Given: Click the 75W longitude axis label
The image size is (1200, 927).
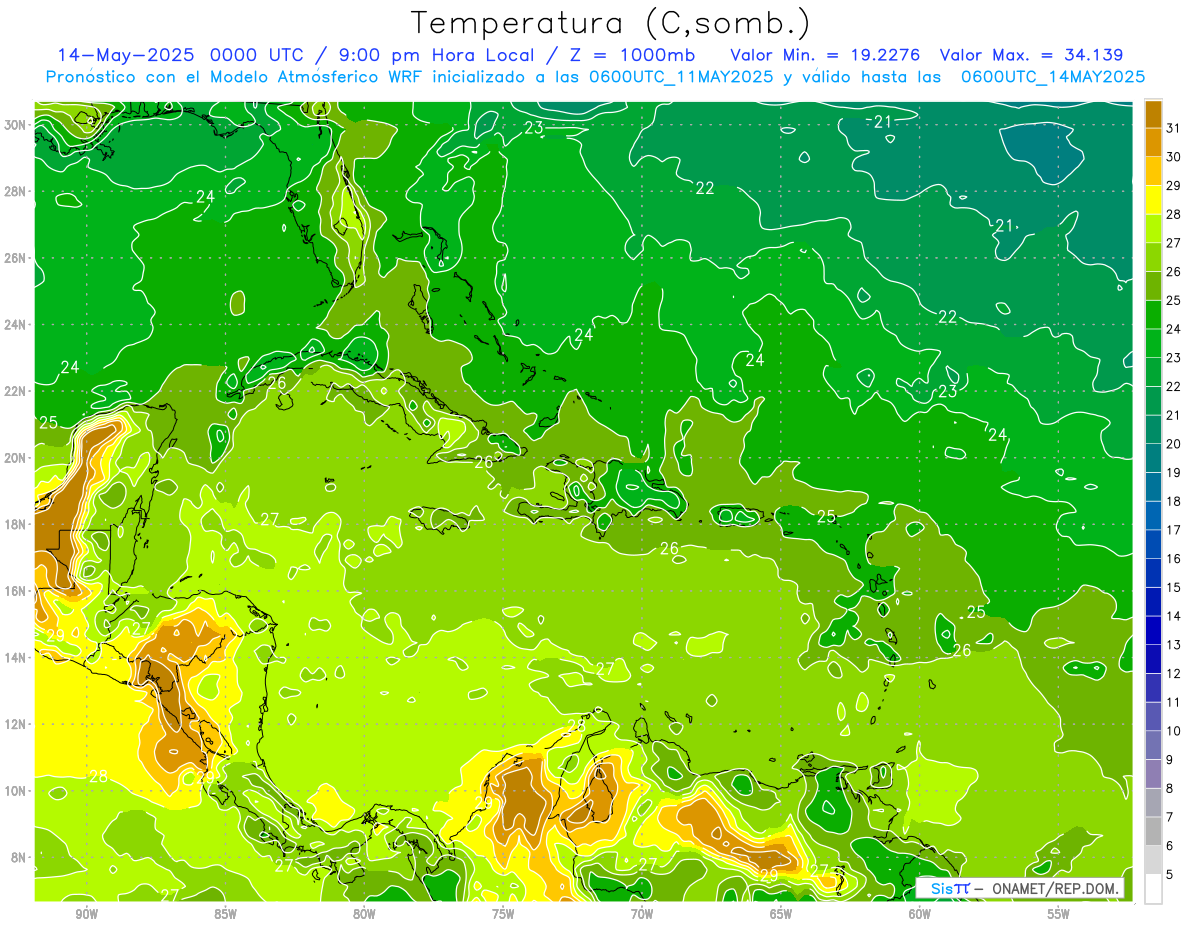Looking at the screenshot, I should pos(503,914).
